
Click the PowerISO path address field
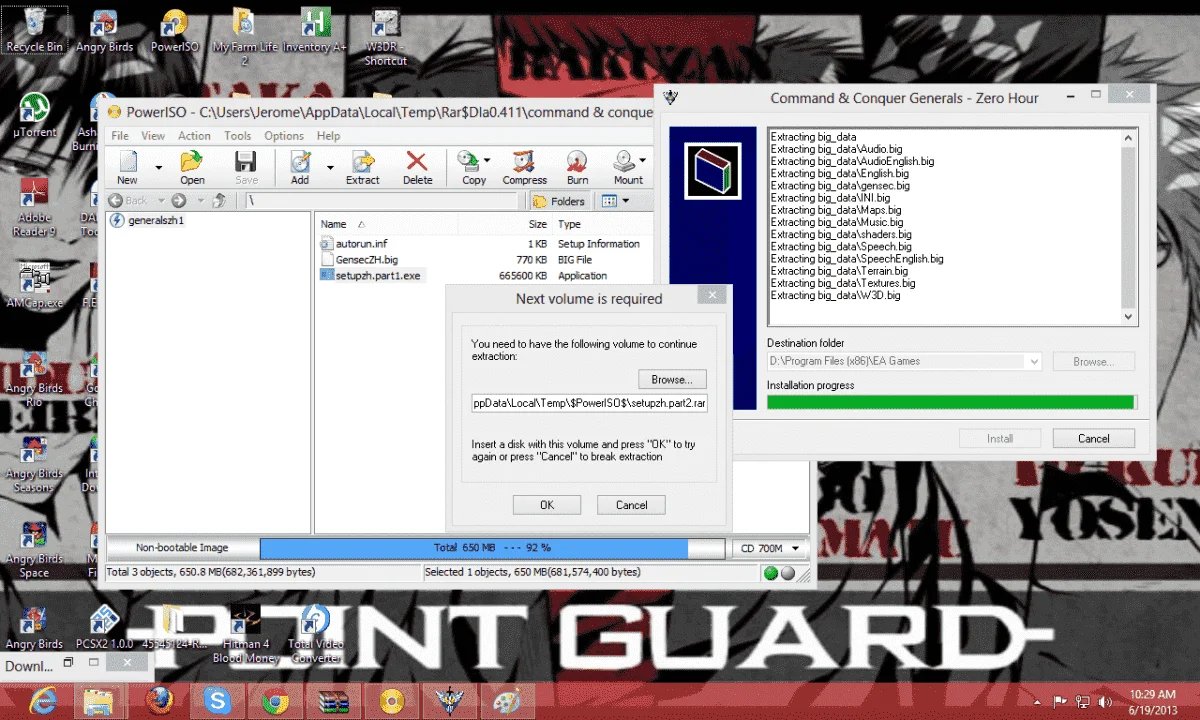[383, 201]
